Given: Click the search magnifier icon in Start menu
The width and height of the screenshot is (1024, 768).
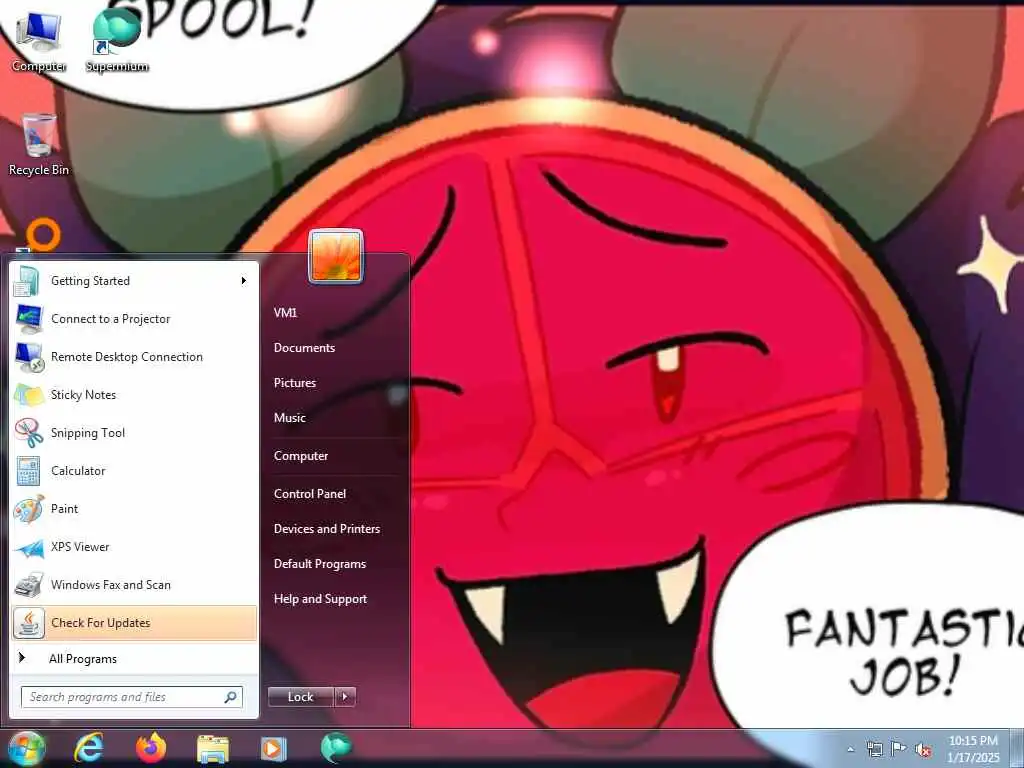Looking at the screenshot, I should tap(231, 697).
